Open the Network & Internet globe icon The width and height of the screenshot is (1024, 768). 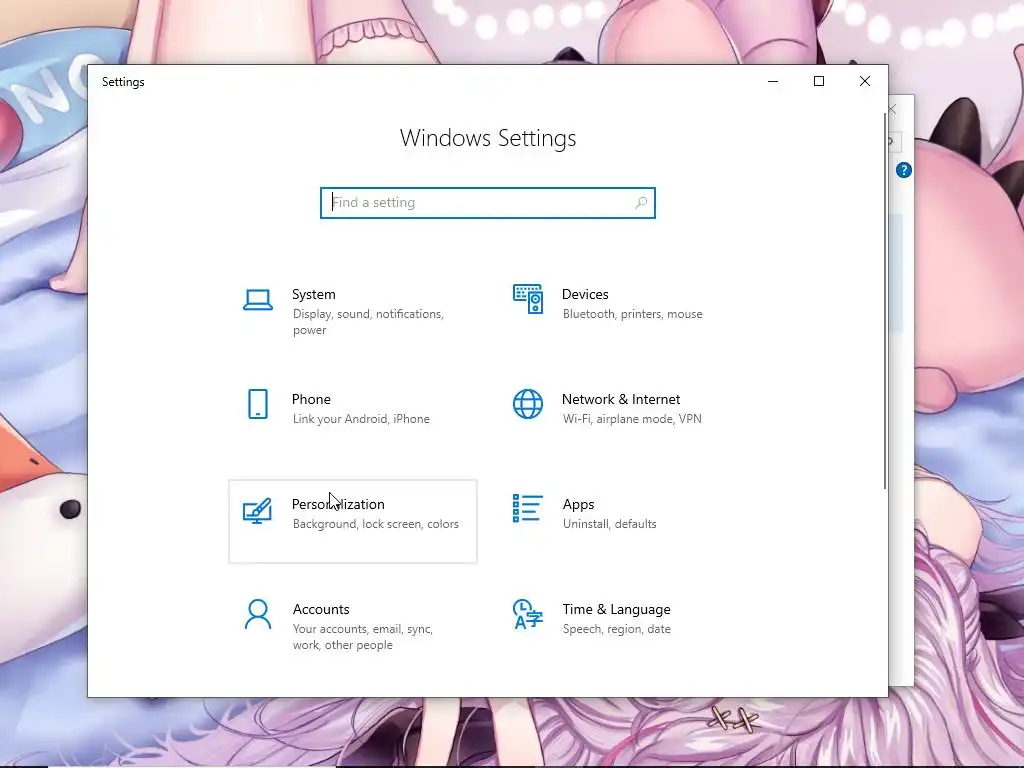pos(528,404)
